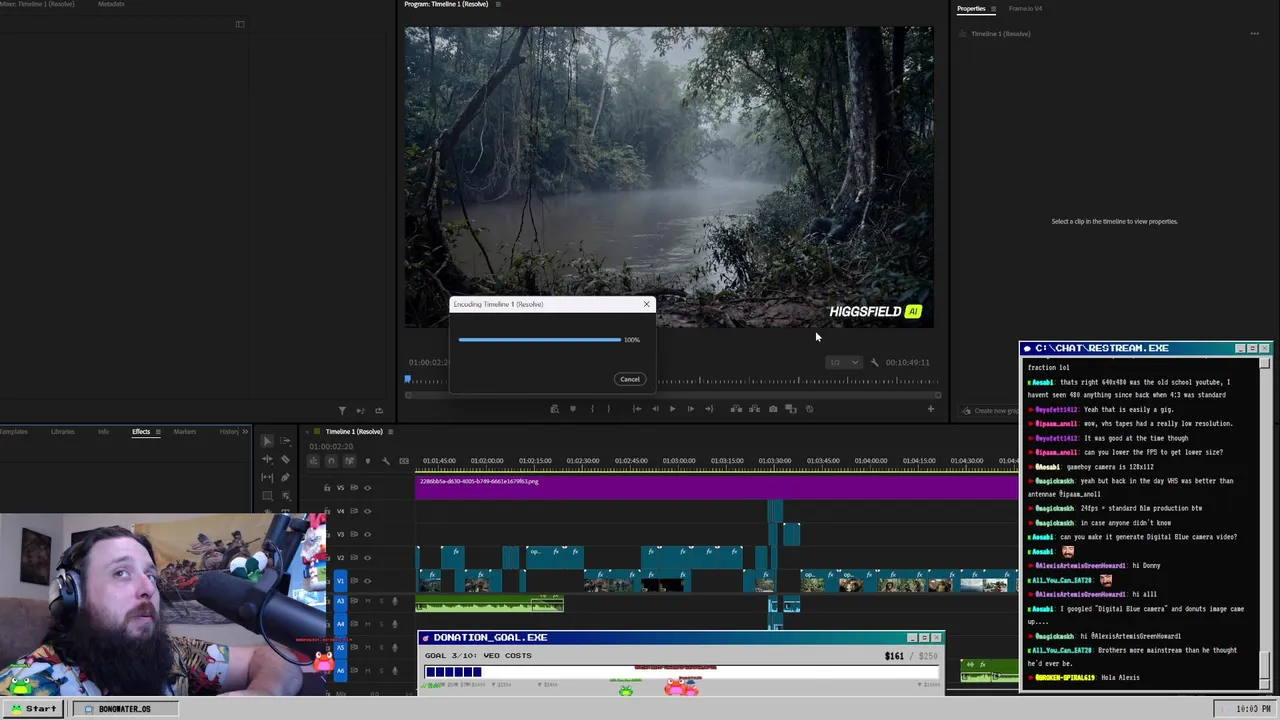1280x720 pixels.
Task: Solo audio track A3
Action: tap(381, 601)
